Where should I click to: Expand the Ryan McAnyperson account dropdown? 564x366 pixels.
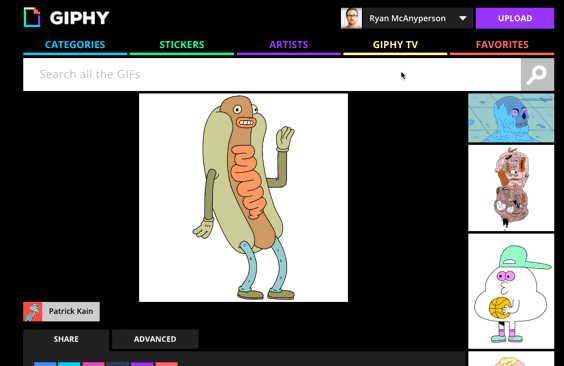point(418,18)
